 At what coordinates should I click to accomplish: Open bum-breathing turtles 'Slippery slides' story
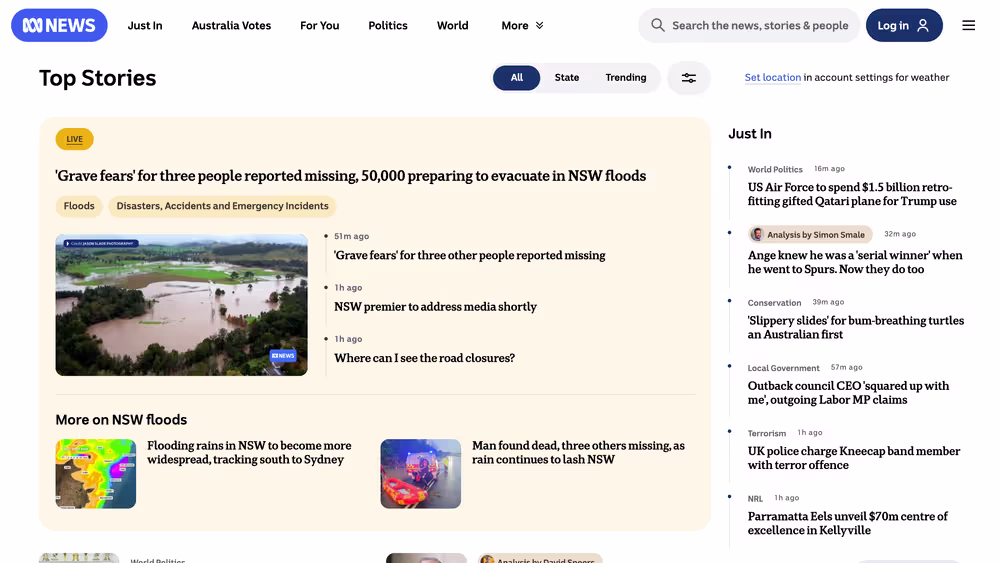pos(856,328)
